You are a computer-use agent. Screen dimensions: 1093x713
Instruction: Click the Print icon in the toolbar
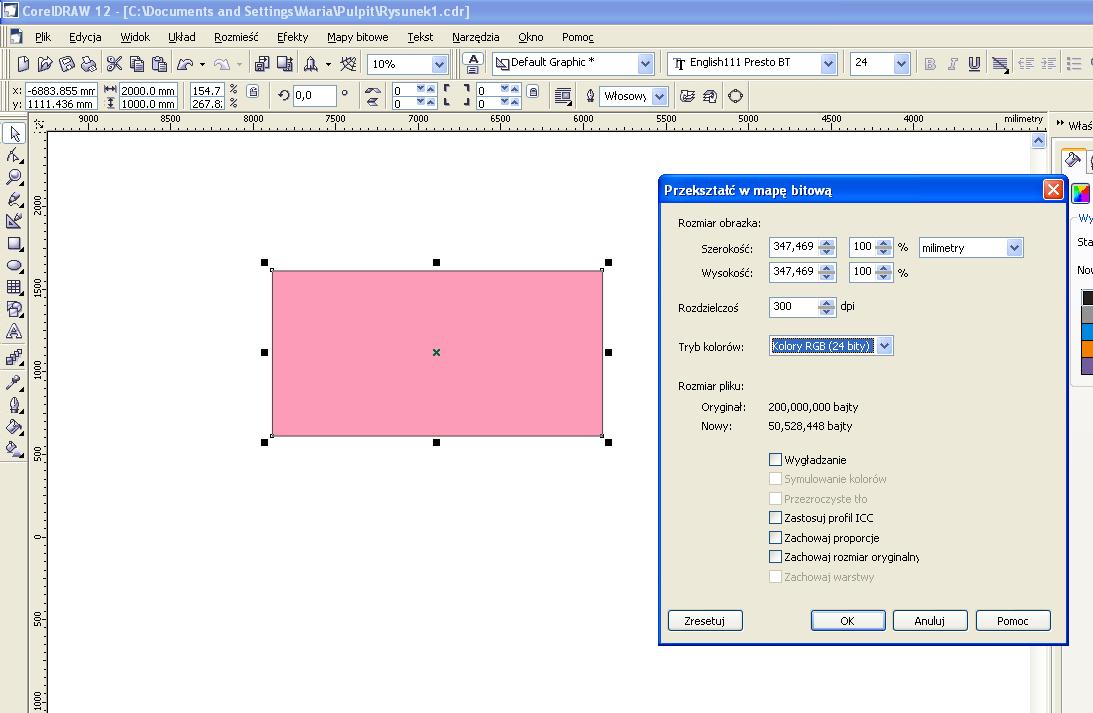coord(88,64)
